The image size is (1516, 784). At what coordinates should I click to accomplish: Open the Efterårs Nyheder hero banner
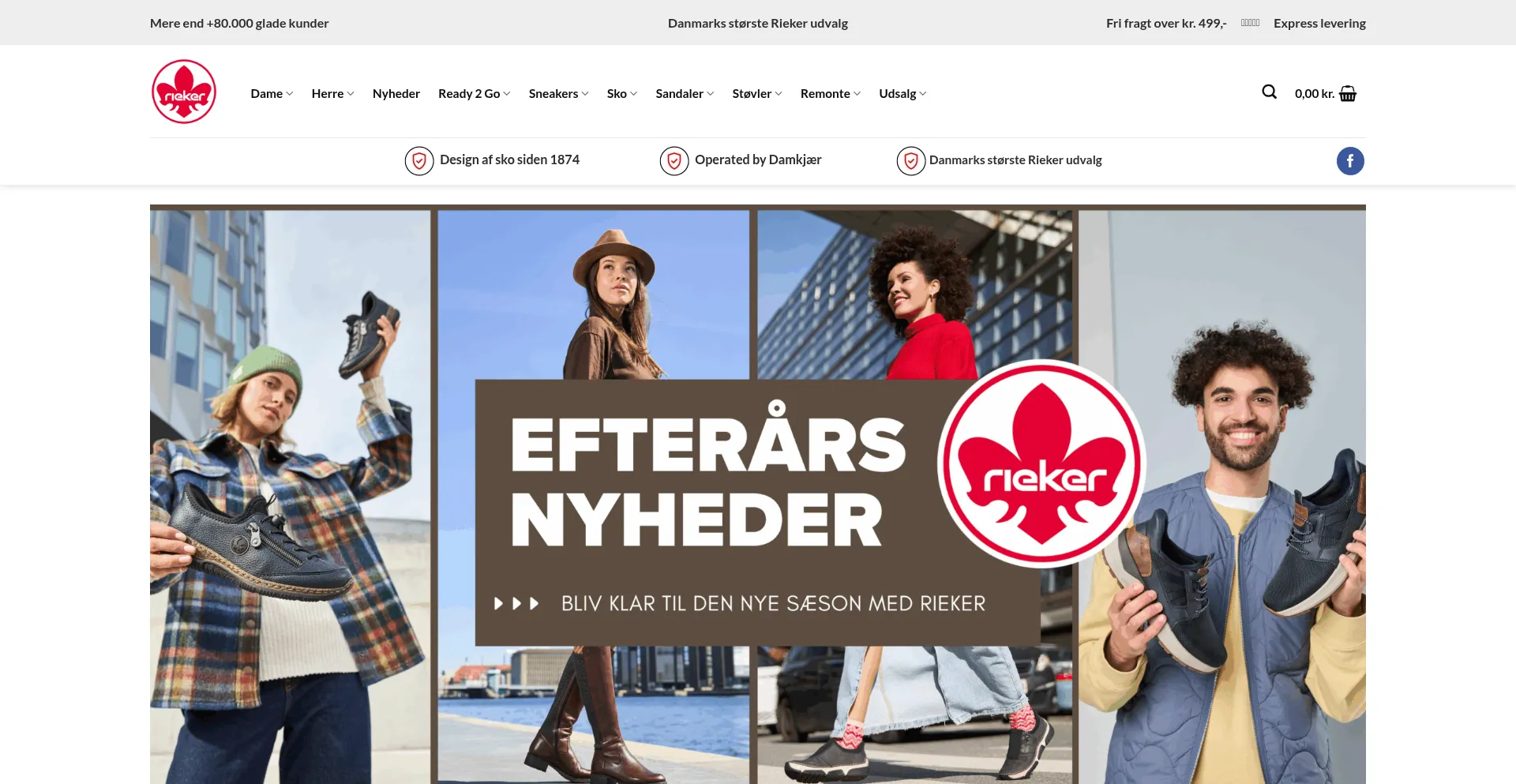758,494
